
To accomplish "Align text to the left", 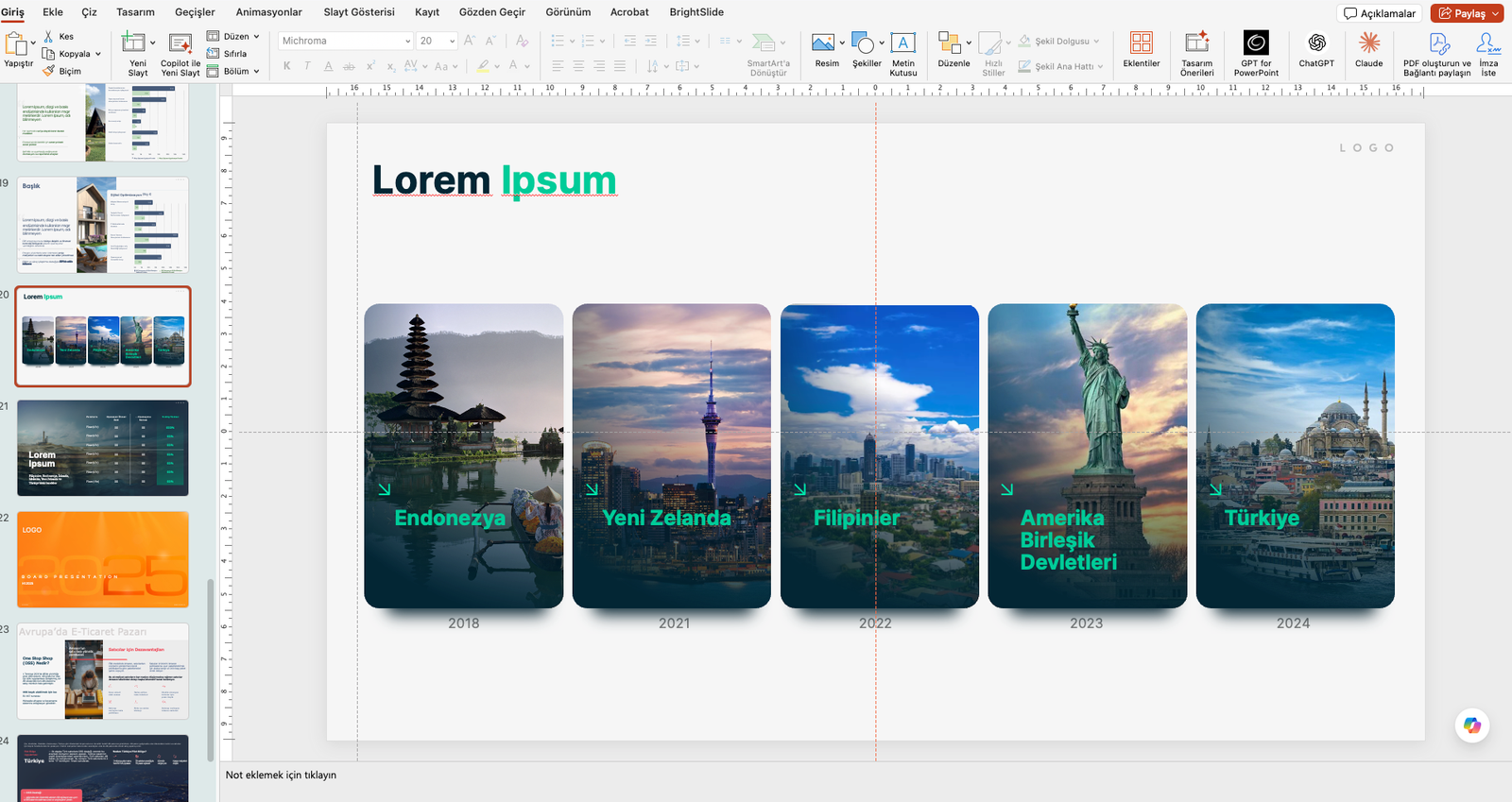I will (558, 66).
